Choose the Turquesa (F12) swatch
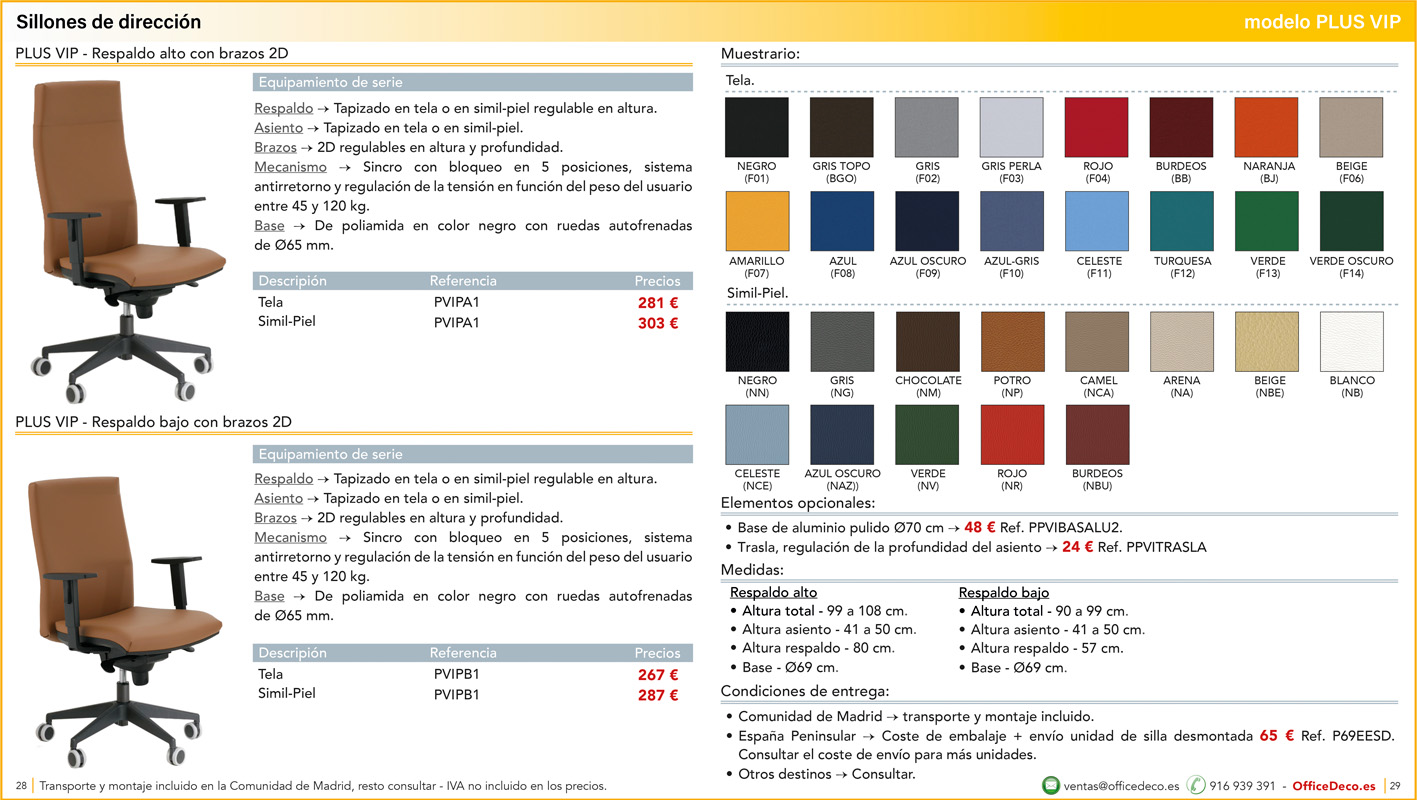 (1182, 221)
